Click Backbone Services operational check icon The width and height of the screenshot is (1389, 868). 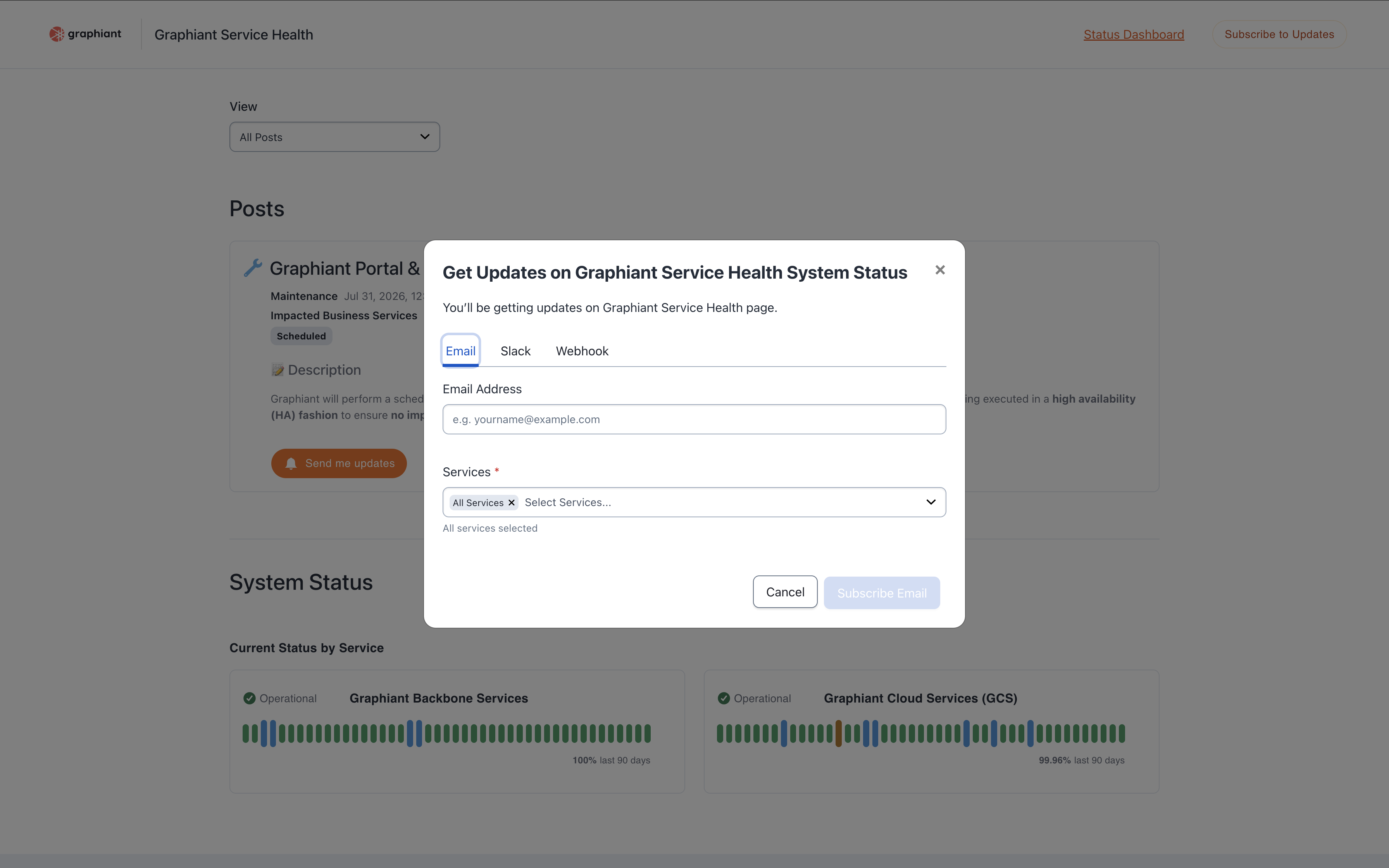click(249, 698)
